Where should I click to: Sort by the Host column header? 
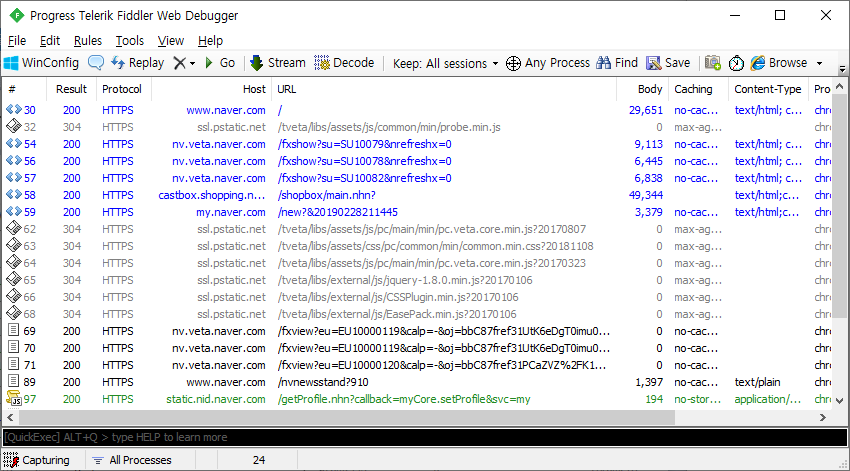tap(211, 89)
